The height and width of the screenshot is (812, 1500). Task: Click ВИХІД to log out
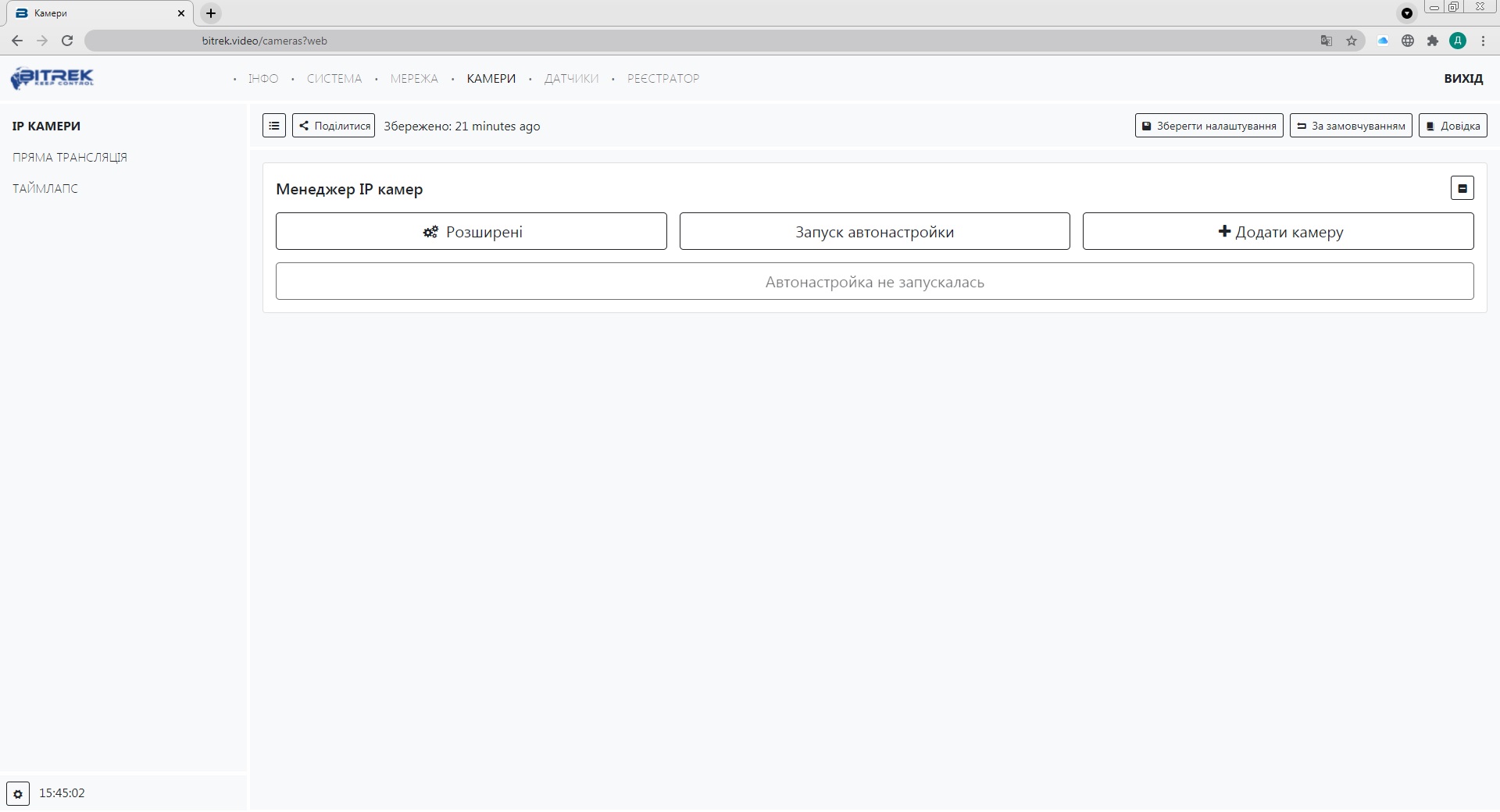click(x=1463, y=79)
